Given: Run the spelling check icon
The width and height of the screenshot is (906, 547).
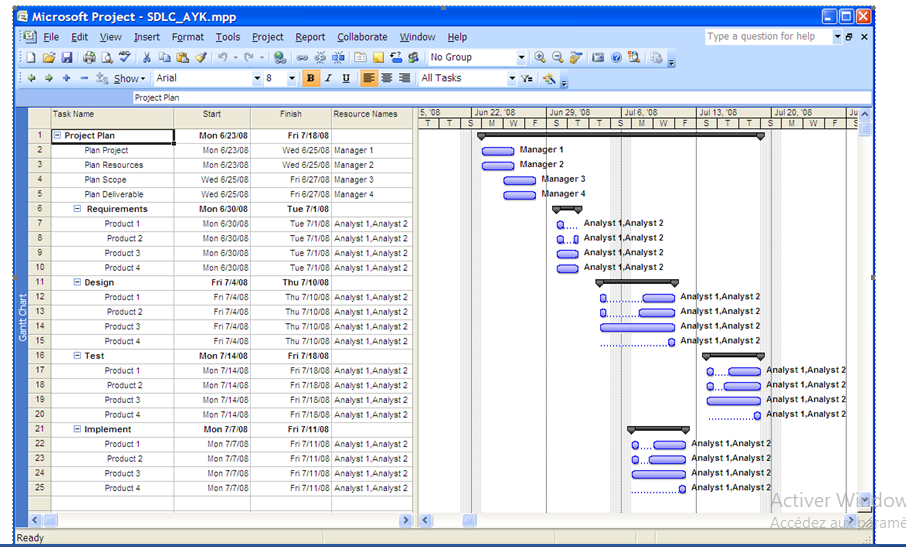Looking at the screenshot, I should click(125, 57).
